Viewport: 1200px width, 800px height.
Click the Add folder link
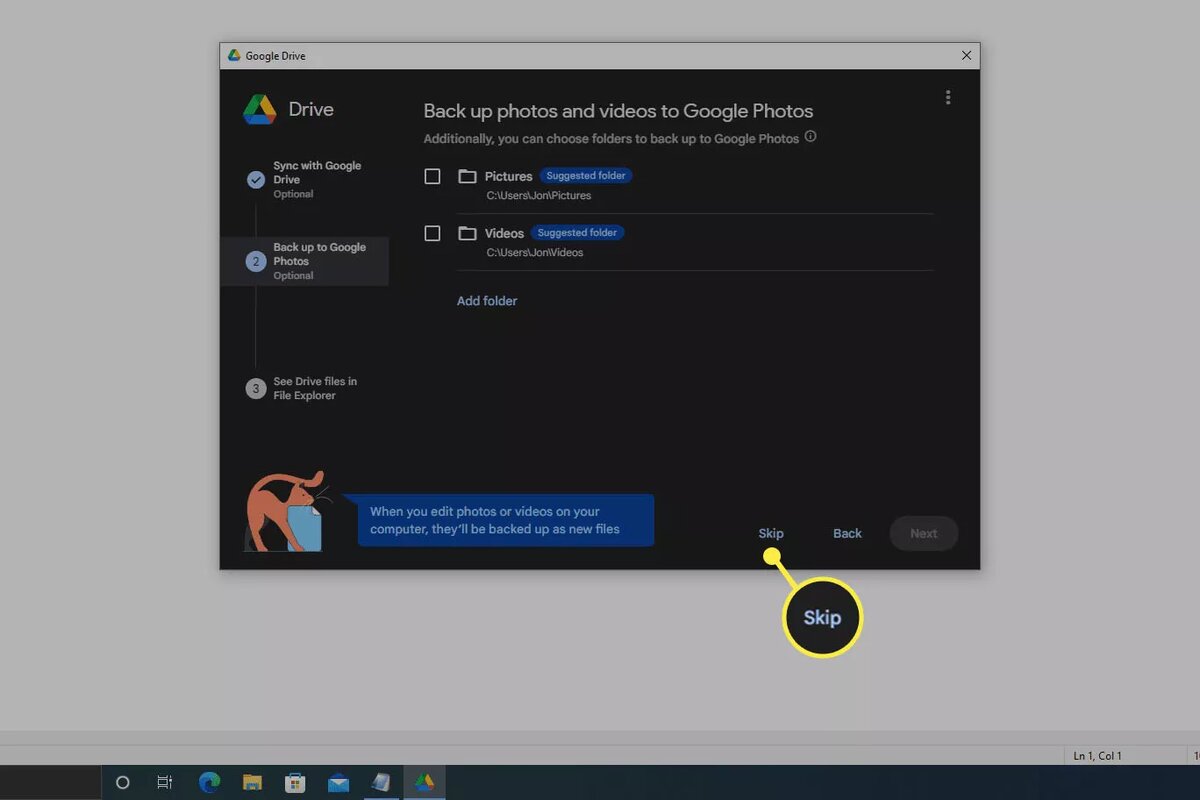click(x=487, y=301)
